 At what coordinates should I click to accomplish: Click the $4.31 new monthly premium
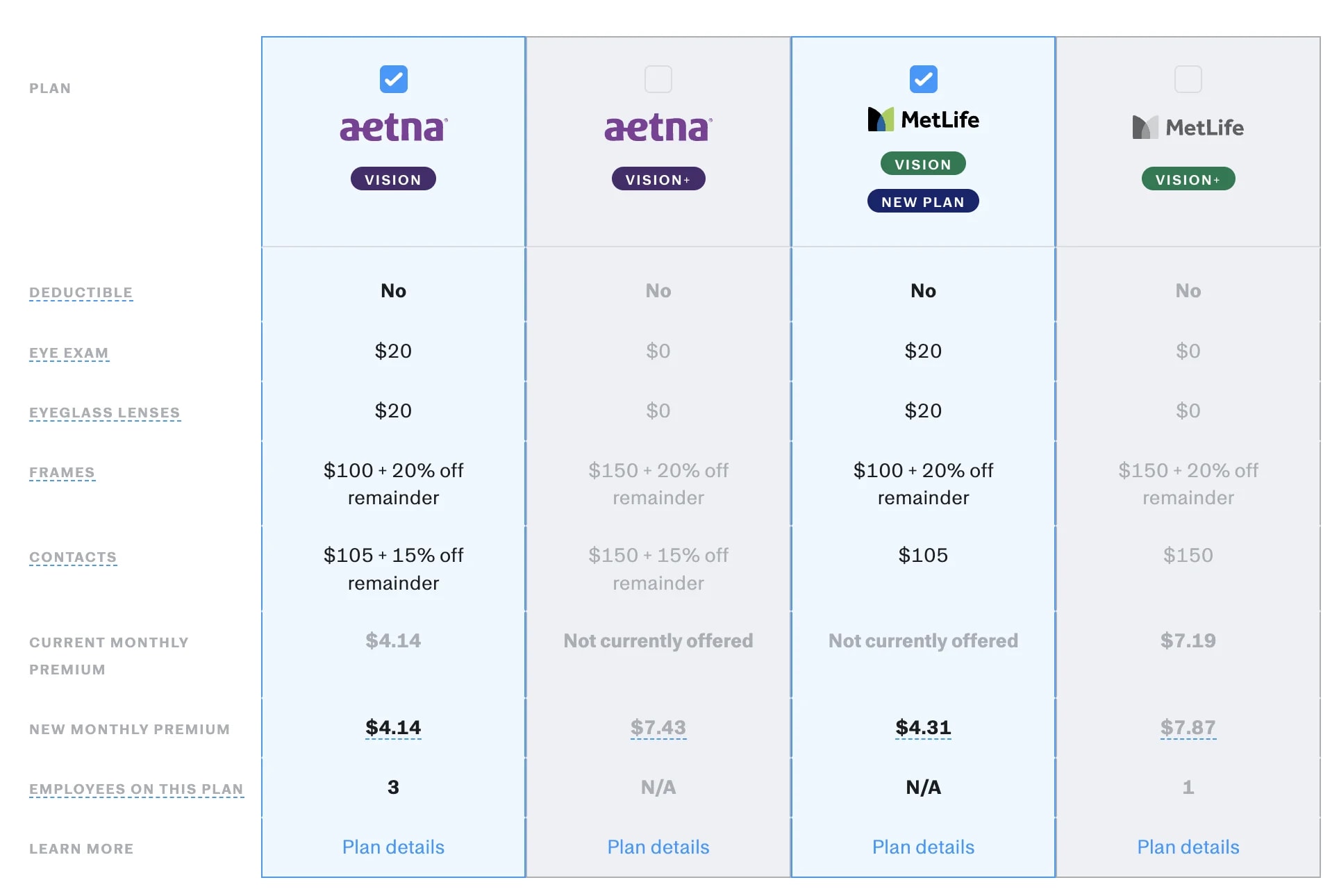923,727
